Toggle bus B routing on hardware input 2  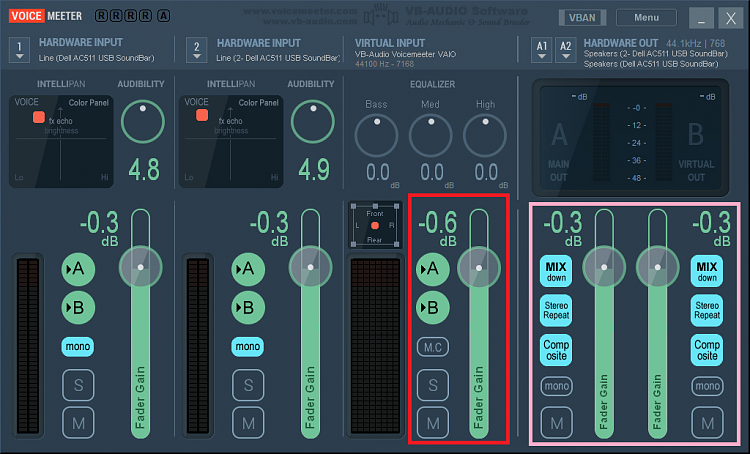(x=248, y=307)
